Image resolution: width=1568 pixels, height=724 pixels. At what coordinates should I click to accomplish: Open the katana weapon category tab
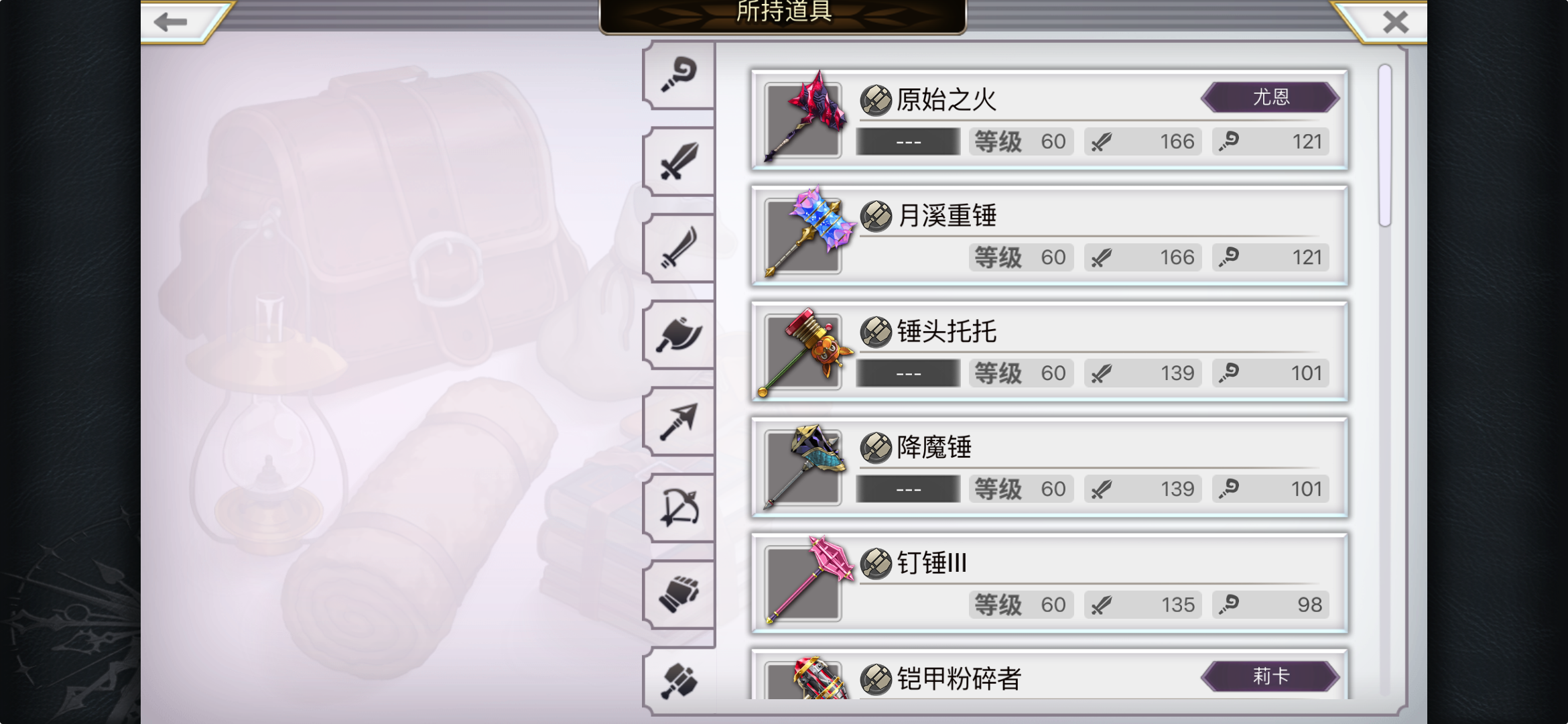tap(679, 248)
